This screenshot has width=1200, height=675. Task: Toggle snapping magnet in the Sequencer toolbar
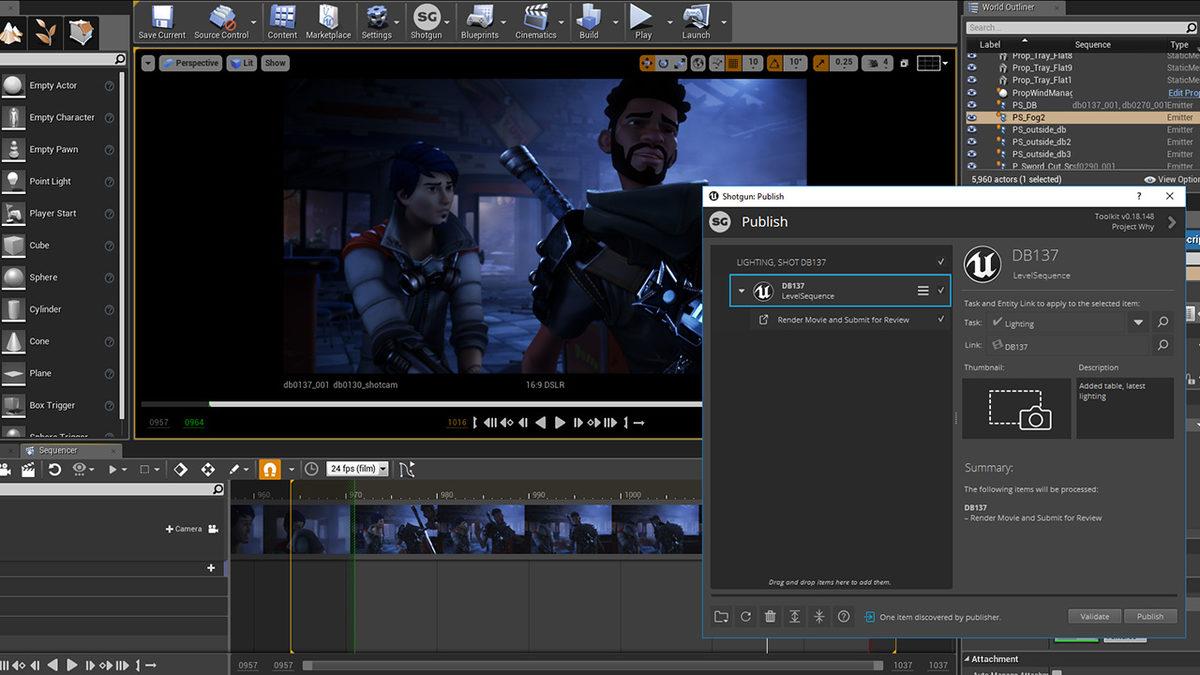click(x=270, y=468)
